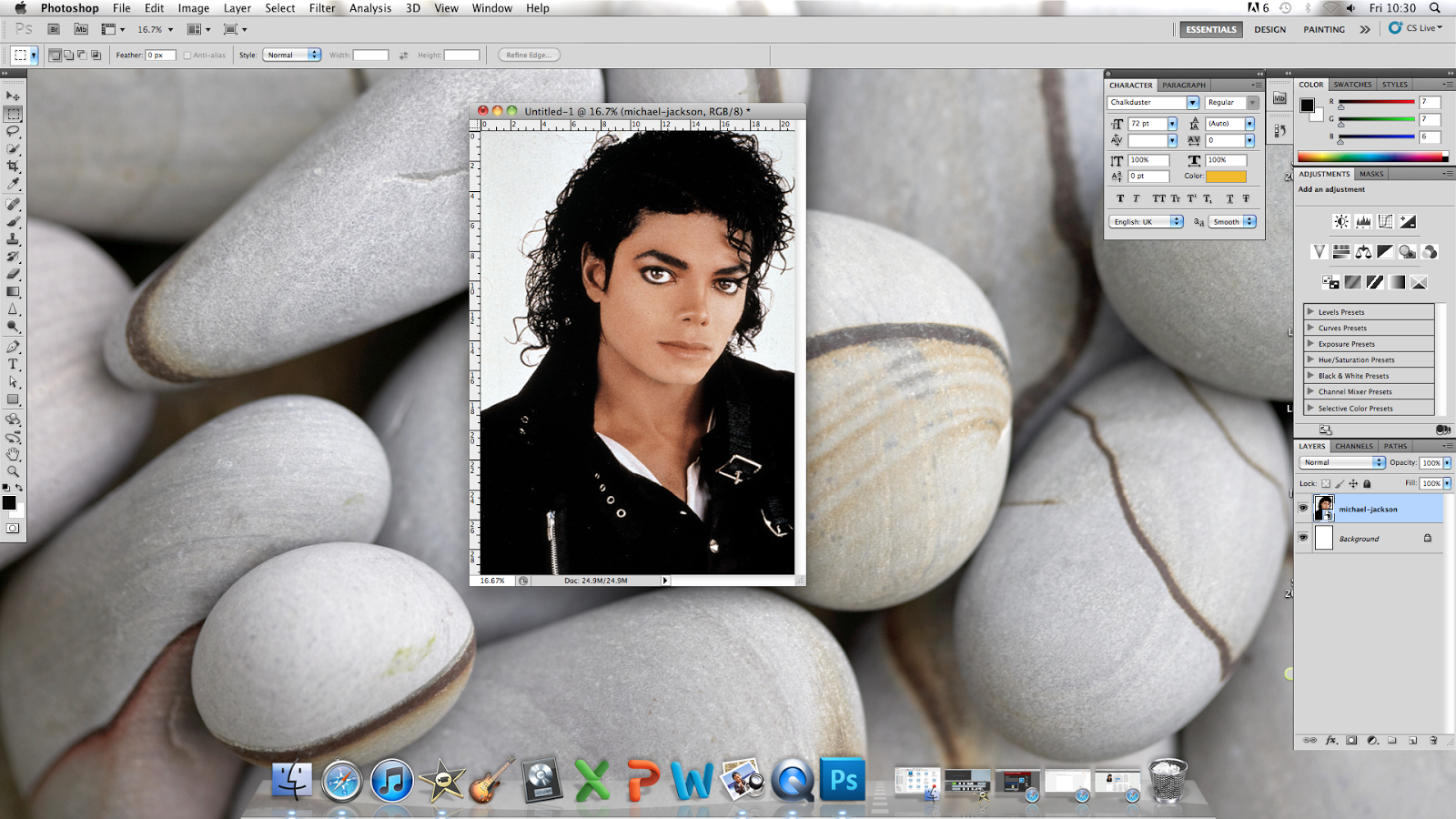Switch to the Masks tab
The height and width of the screenshot is (819, 1456).
(1371, 174)
